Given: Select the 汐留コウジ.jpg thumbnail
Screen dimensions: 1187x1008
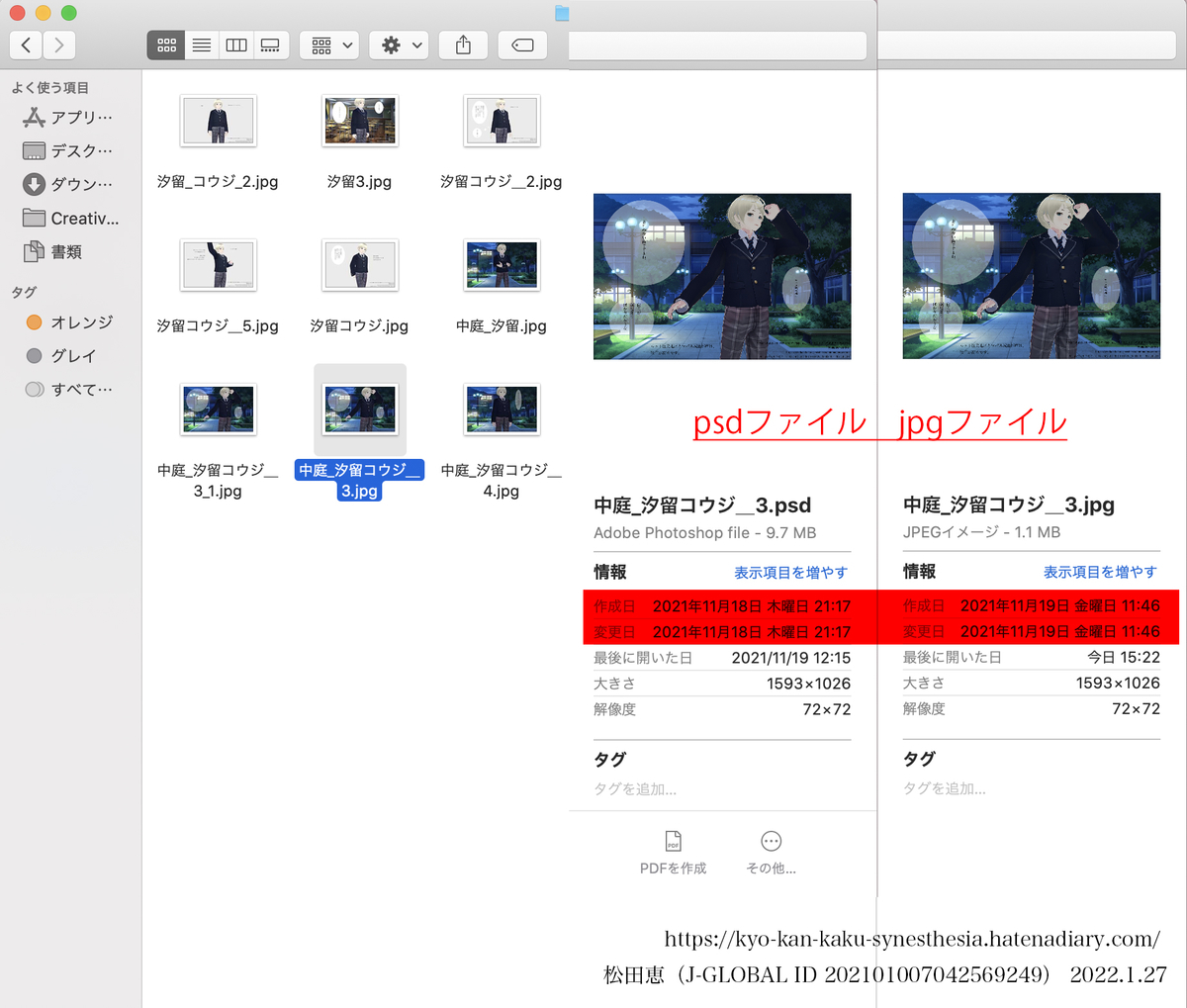Looking at the screenshot, I should [x=360, y=265].
